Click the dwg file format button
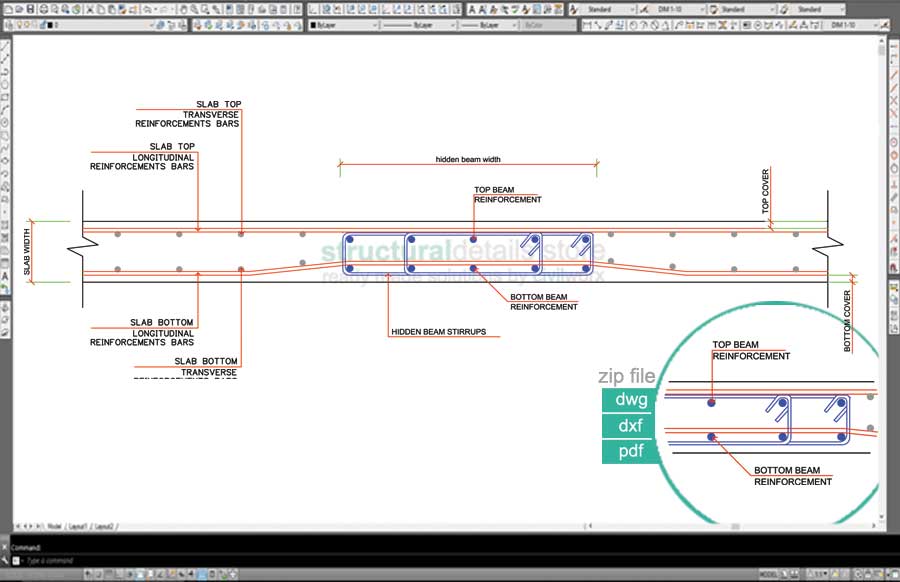Screen dimensions: 900x582 [x=629, y=400]
